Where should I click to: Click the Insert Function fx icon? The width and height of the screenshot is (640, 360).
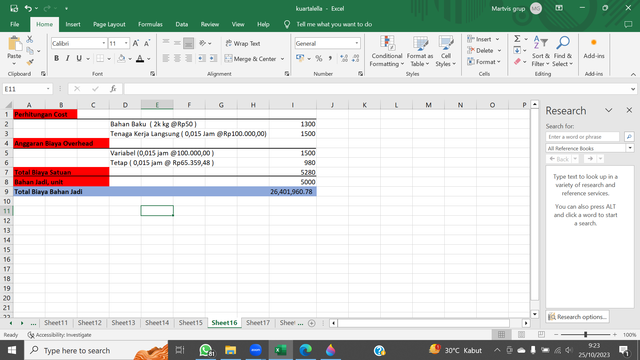(113, 89)
